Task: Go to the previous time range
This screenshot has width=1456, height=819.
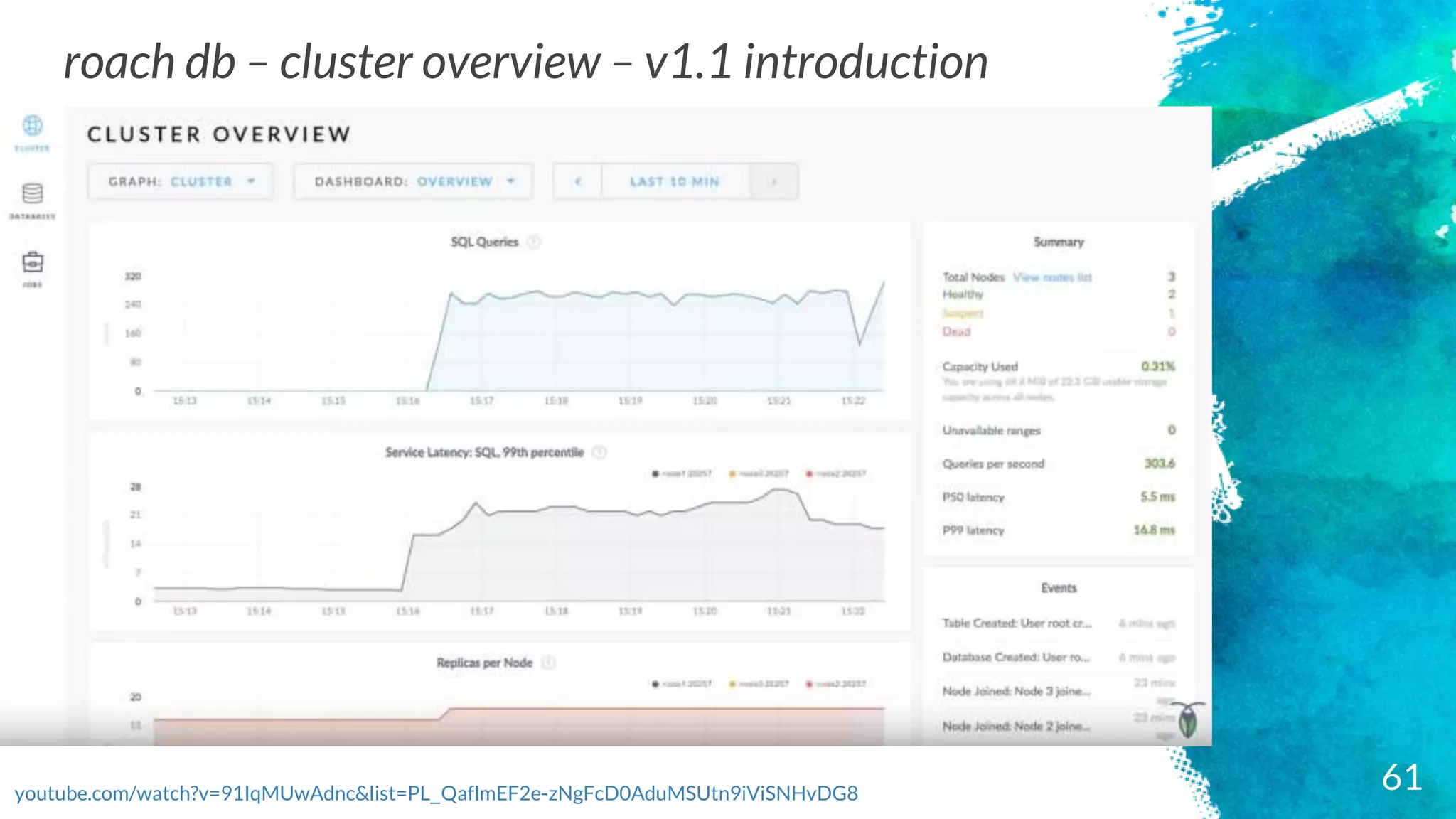Action: tap(577, 182)
